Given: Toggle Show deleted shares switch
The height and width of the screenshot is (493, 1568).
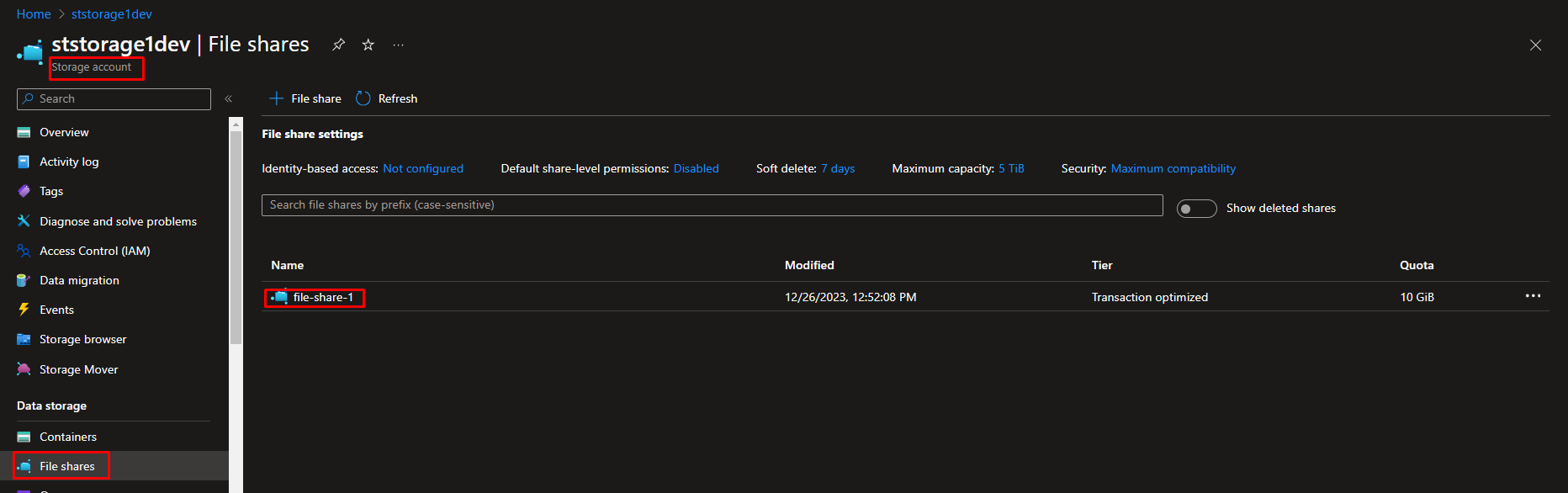Looking at the screenshot, I should tap(1196, 209).
